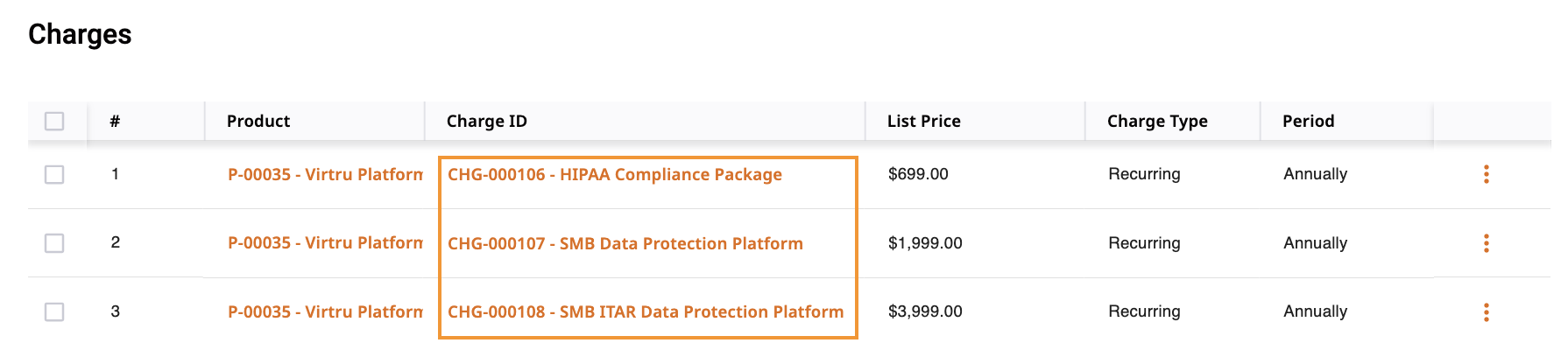This screenshot has height=343, width=1568.
Task: Open the CHG-000106 HIPAA Compliance Package link
Action: pos(615,174)
